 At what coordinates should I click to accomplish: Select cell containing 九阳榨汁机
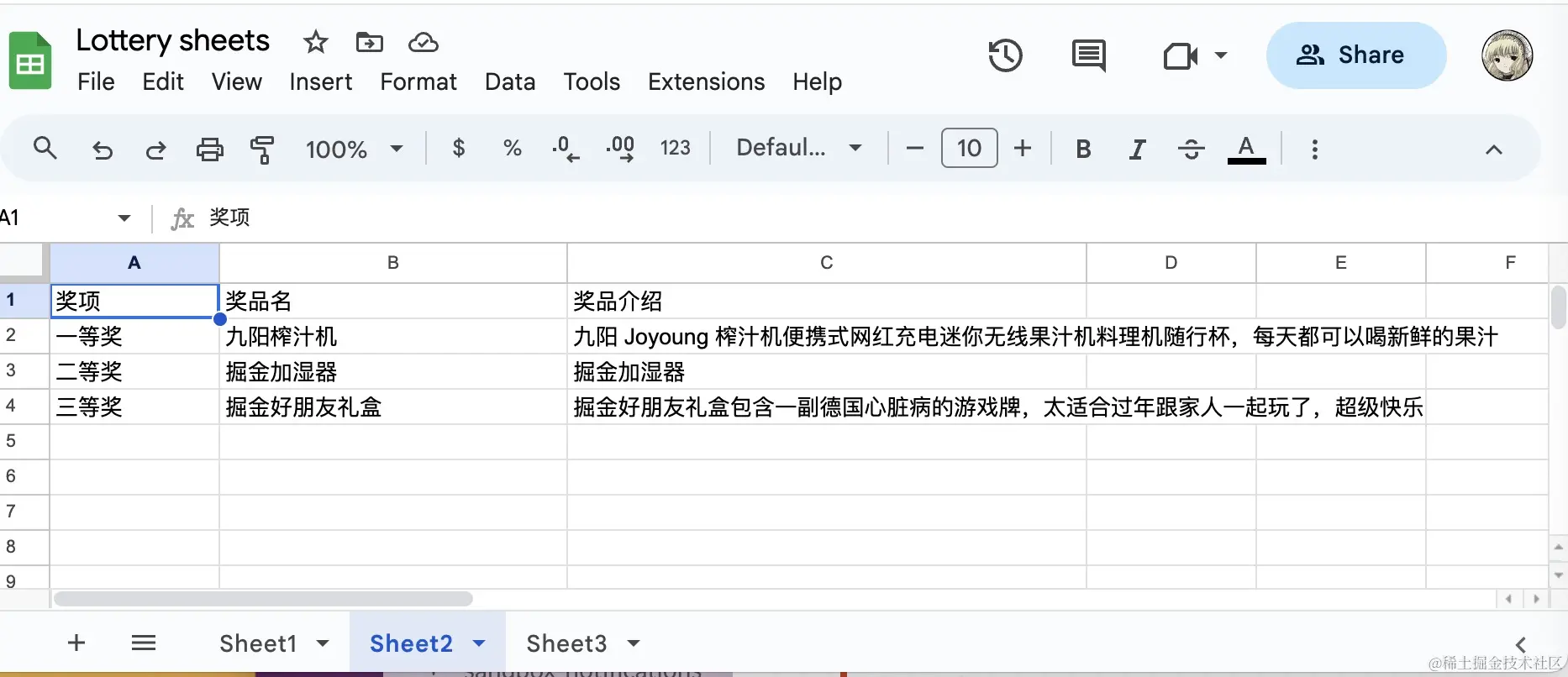pos(393,336)
